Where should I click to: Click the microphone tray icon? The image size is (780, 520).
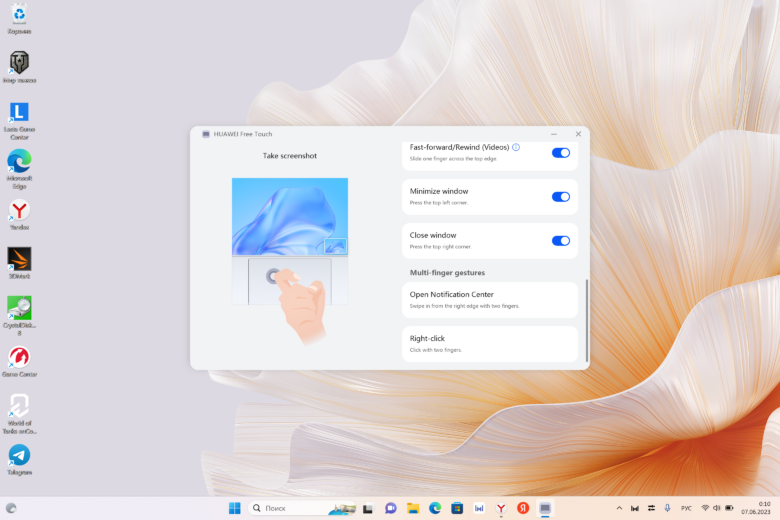click(668, 508)
